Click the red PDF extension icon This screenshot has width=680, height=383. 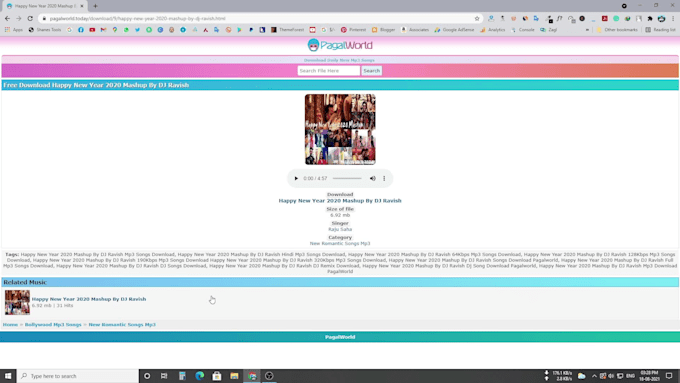tap(605, 19)
